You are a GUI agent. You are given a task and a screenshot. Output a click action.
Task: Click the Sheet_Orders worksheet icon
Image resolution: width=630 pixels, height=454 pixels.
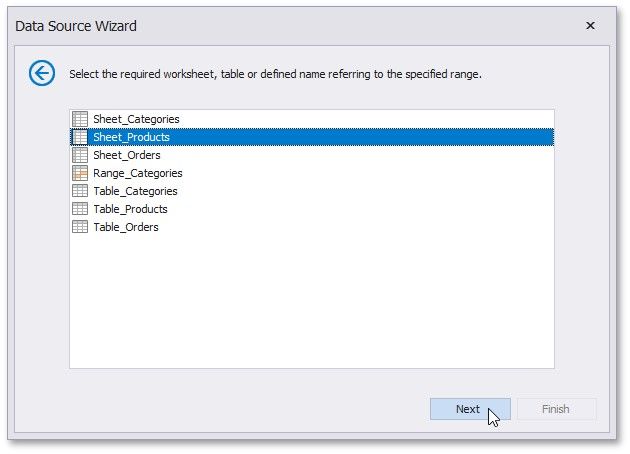[80, 155]
